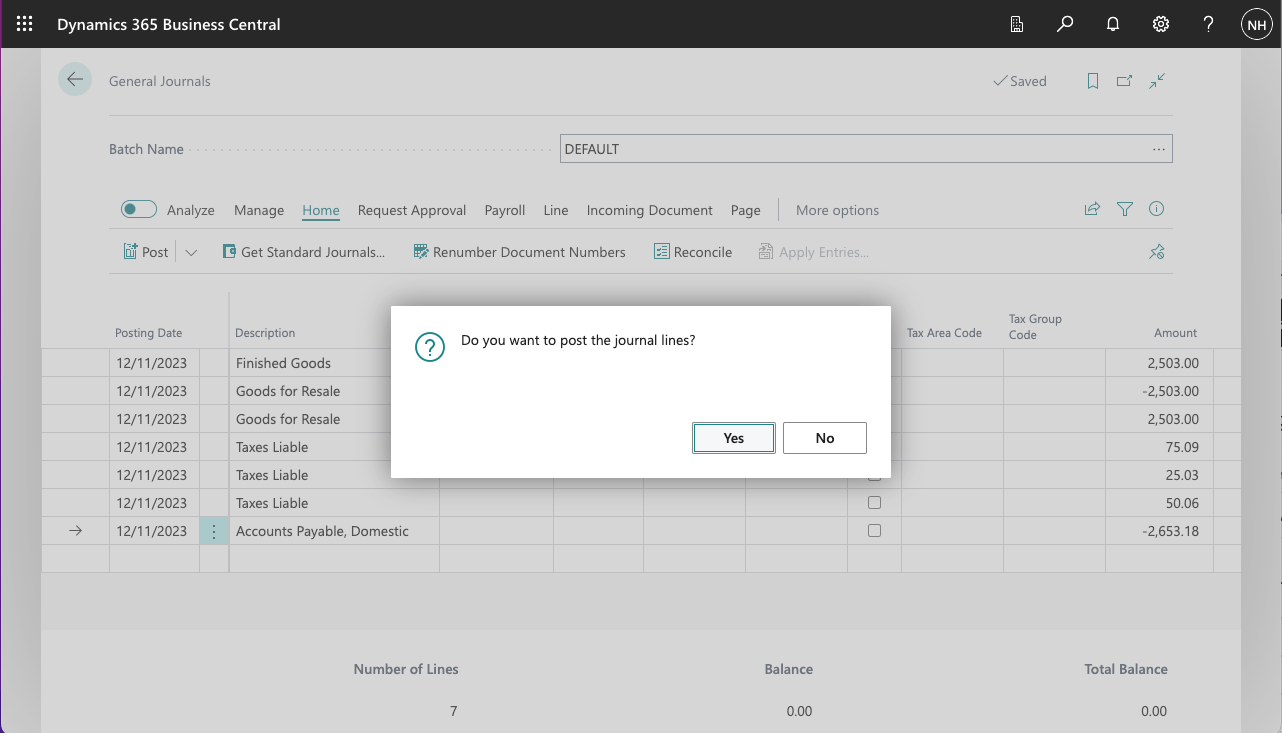
Task: Click the pin action bar icon
Action: [1157, 252]
